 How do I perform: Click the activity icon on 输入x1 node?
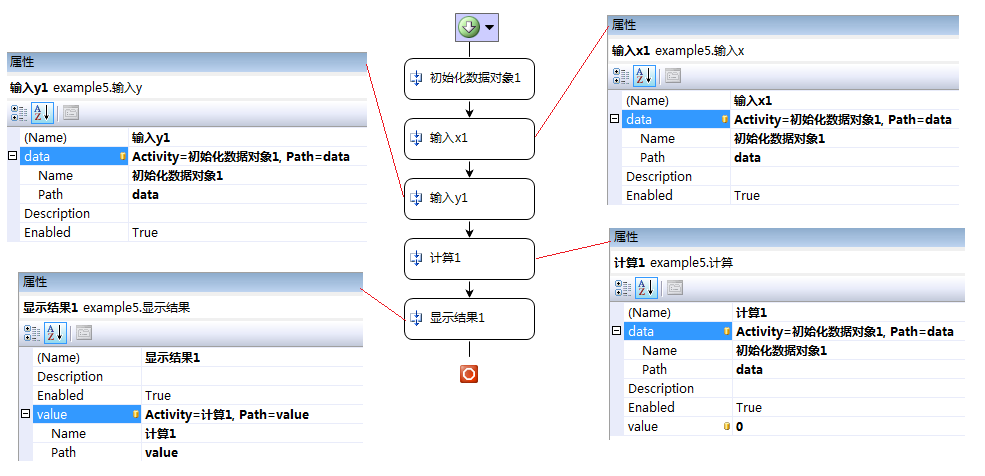point(416,138)
